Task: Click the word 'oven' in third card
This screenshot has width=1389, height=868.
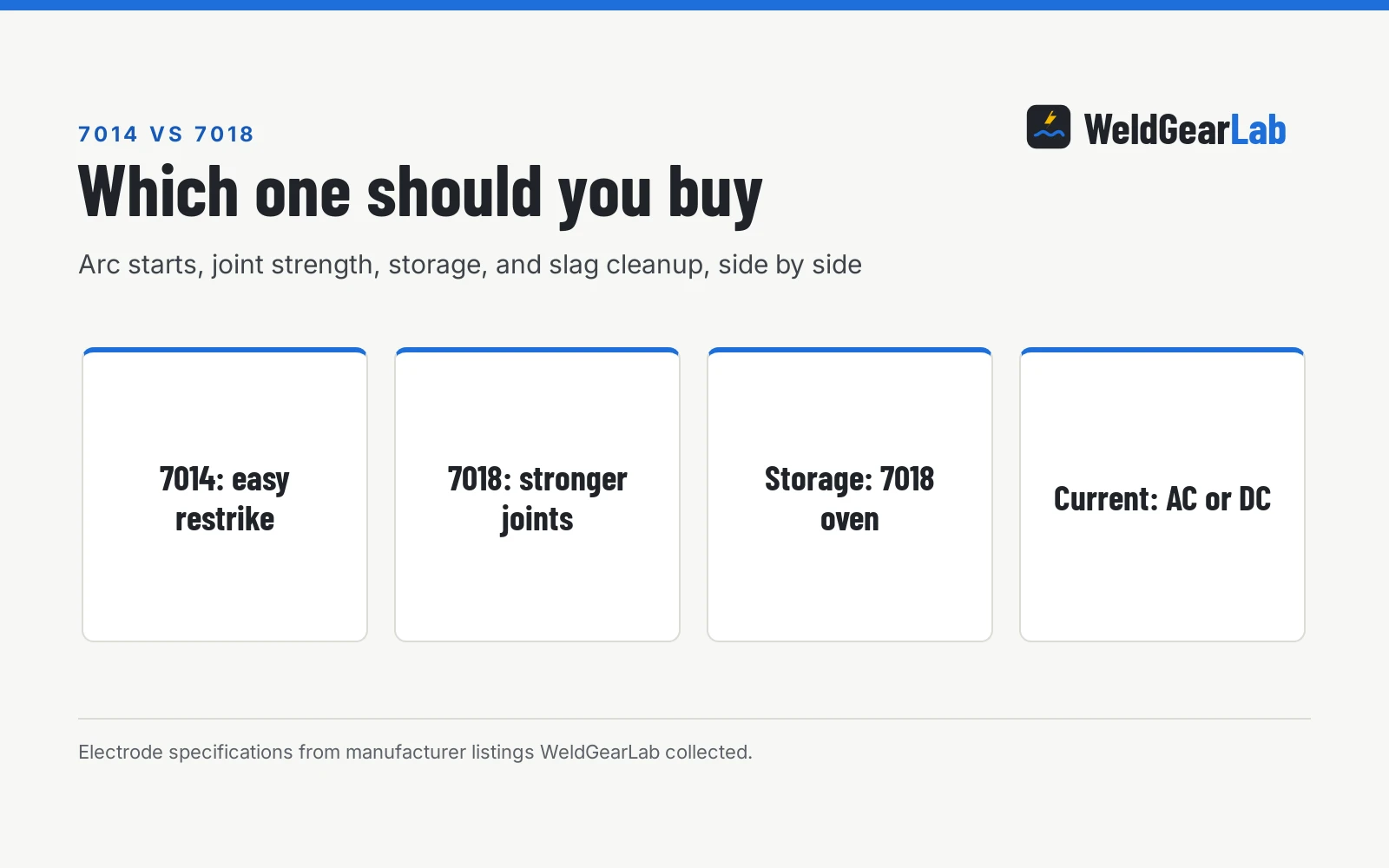Action: (850, 520)
